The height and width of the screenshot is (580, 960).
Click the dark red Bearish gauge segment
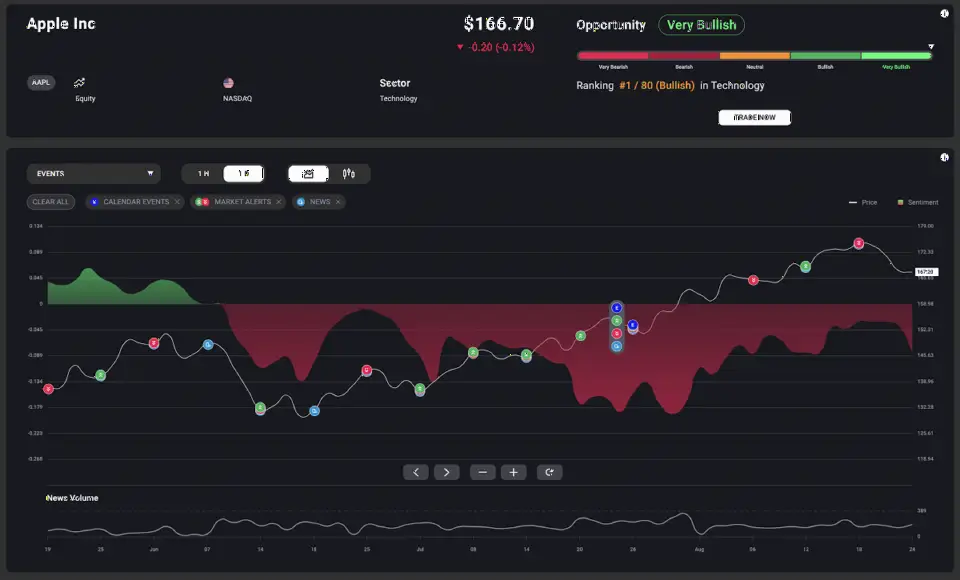[684, 56]
